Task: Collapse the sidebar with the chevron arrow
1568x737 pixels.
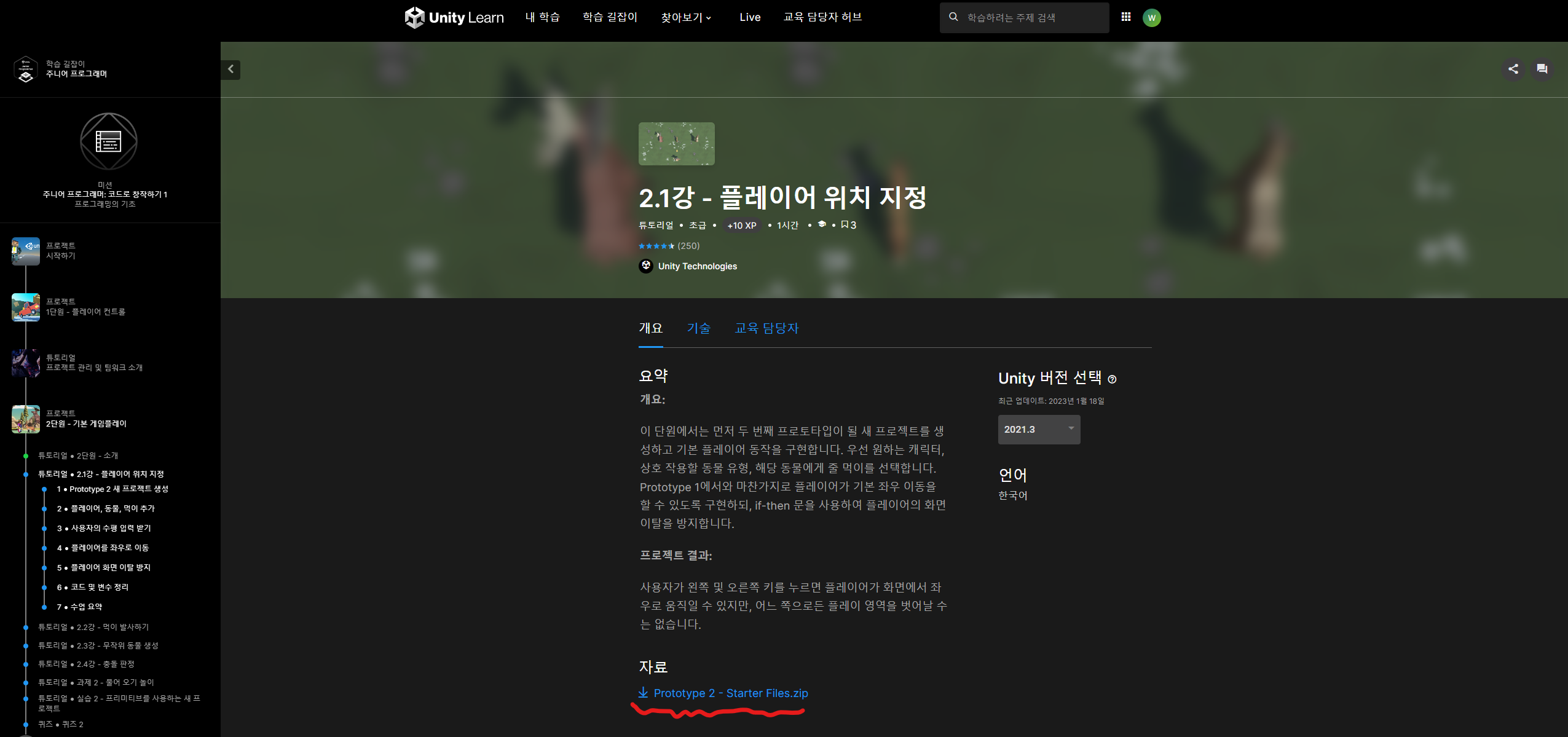Action: (x=231, y=69)
